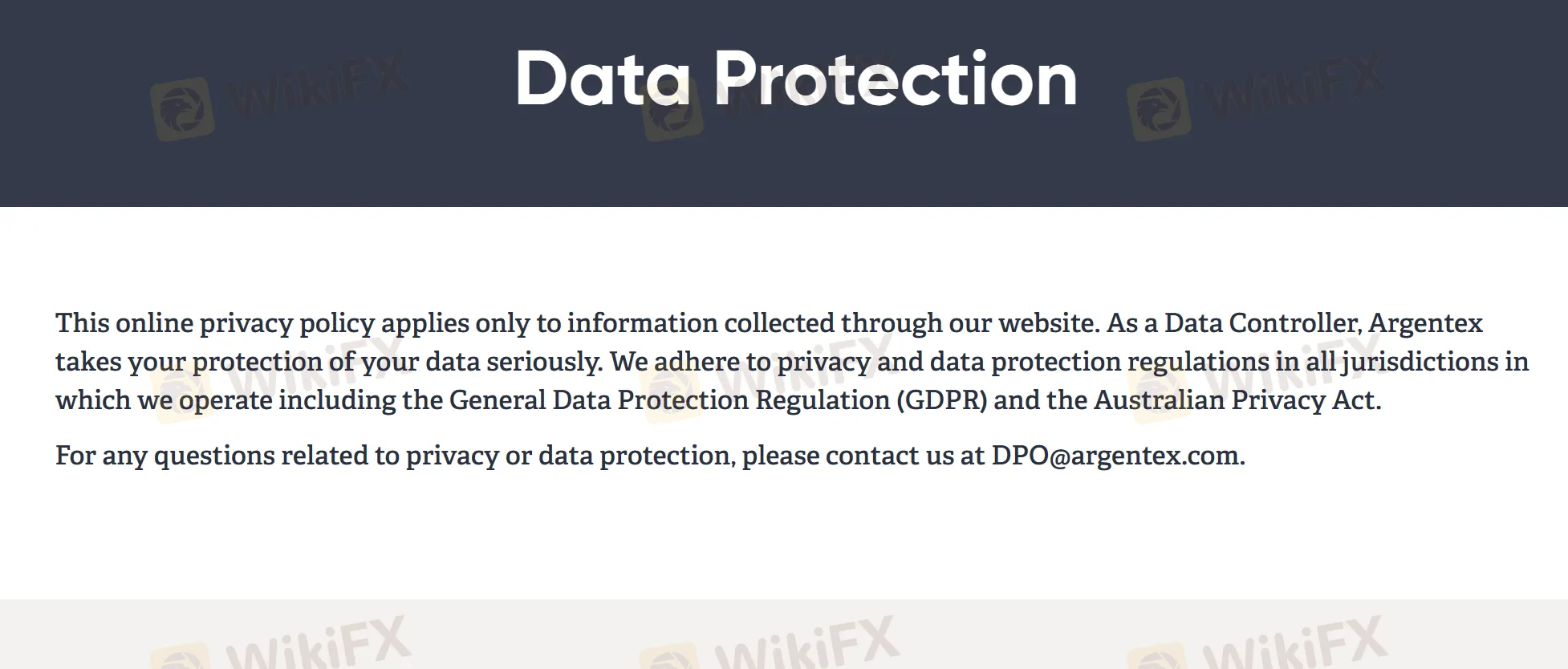Click the WikiFX eagle icon right of the Data Protection heading
The height and width of the screenshot is (669, 1568).
[x=1158, y=109]
